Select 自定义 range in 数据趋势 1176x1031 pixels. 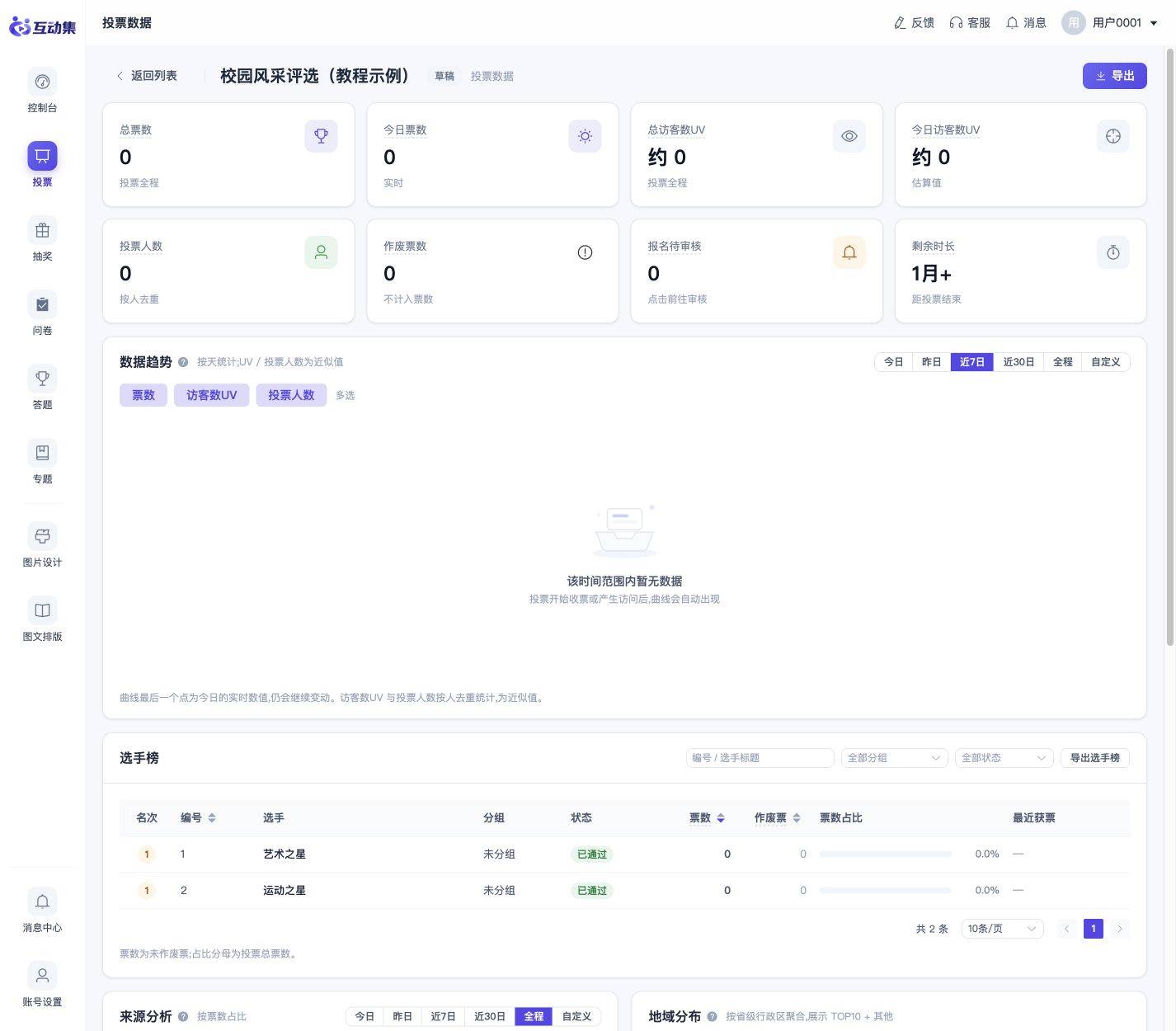(x=1105, y=362)
